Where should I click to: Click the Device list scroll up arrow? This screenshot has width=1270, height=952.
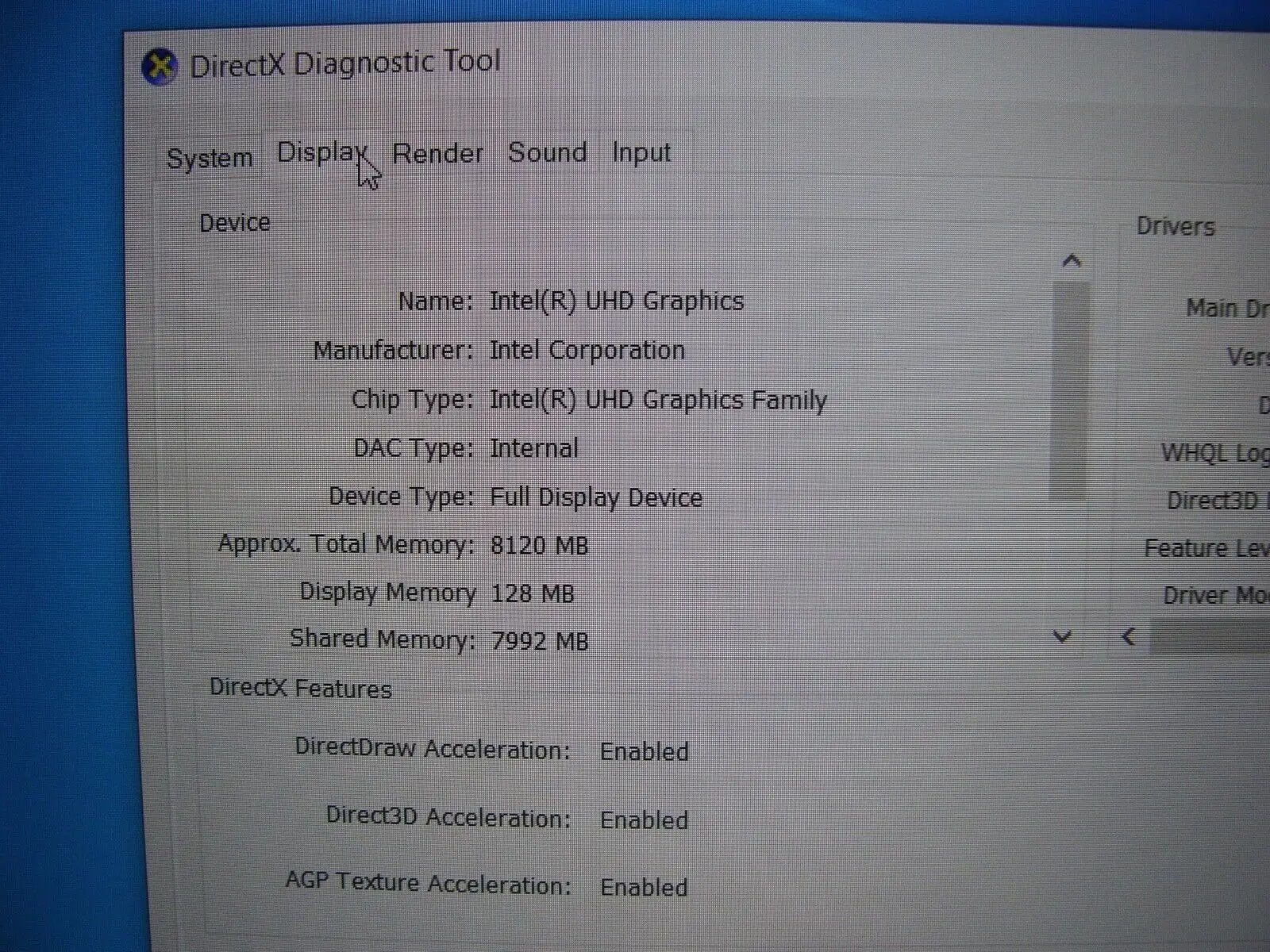(1072, 261)
